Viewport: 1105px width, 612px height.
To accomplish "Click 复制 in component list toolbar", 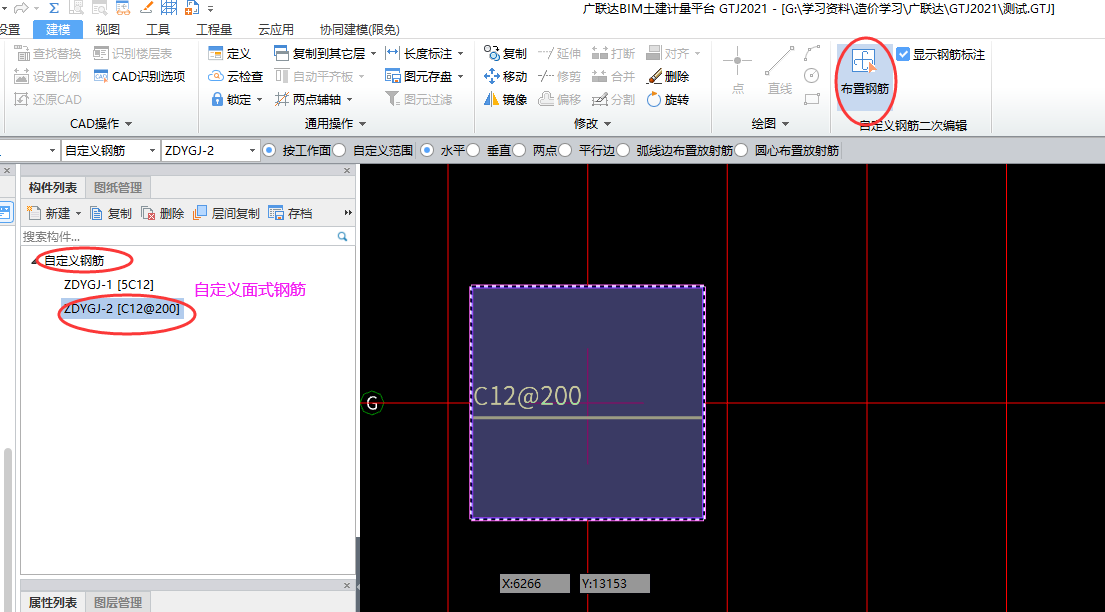I will tap(111, 213).
